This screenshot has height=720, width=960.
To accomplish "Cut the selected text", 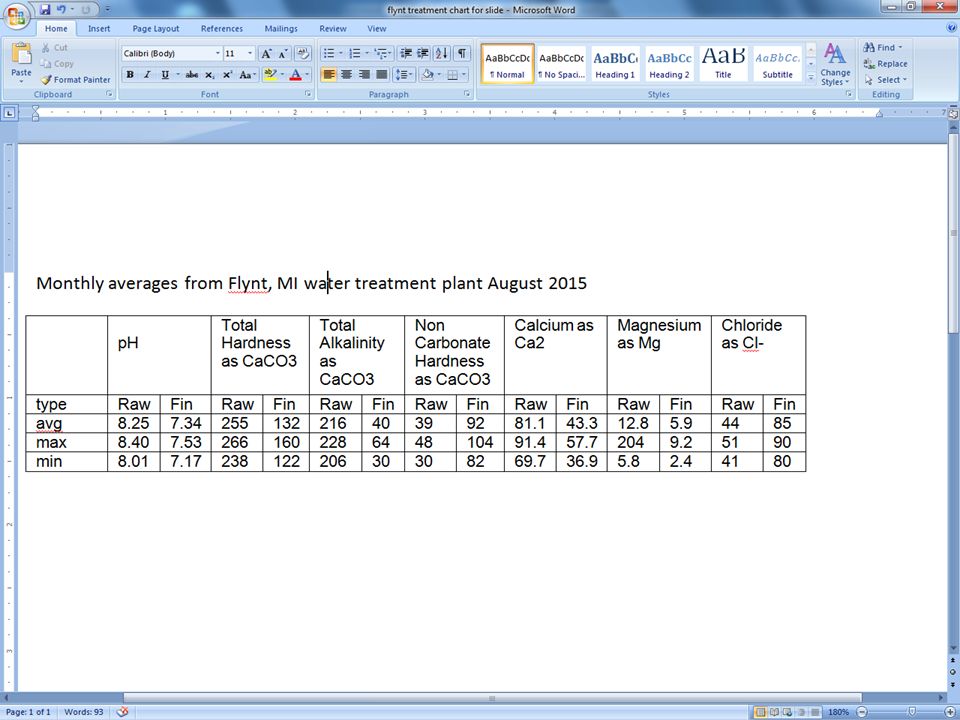I will pos(54,48).
